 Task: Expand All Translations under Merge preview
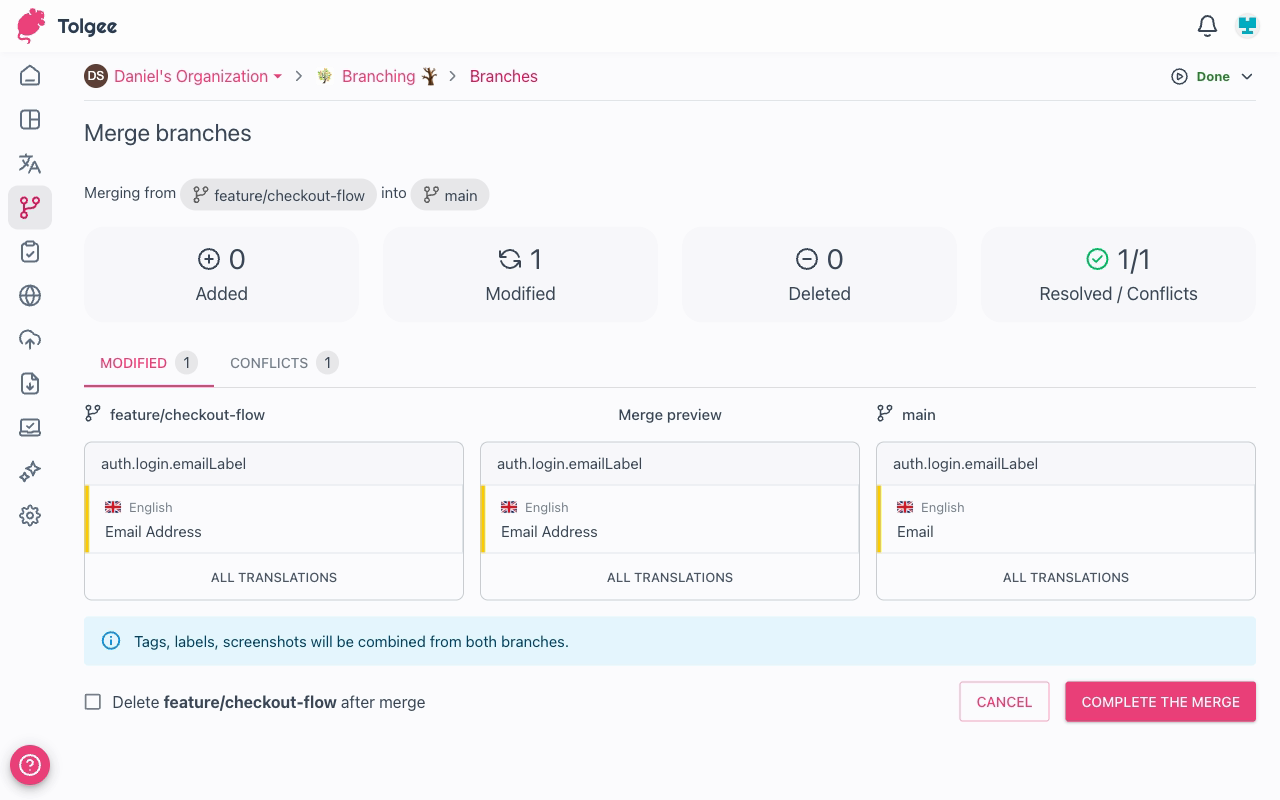pyautogui.click(x=669, y=577)
